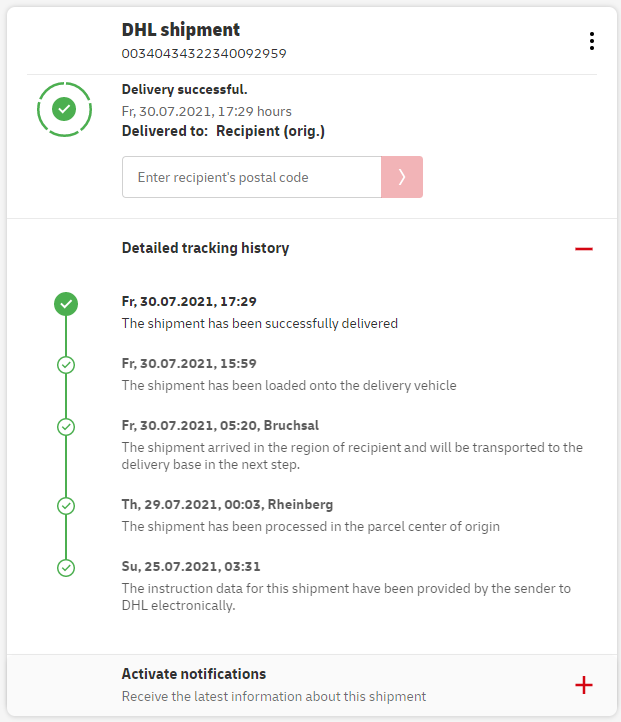621x722 pixels.
Task: Click the Delivery successful status text
Action: click(184, 90)
